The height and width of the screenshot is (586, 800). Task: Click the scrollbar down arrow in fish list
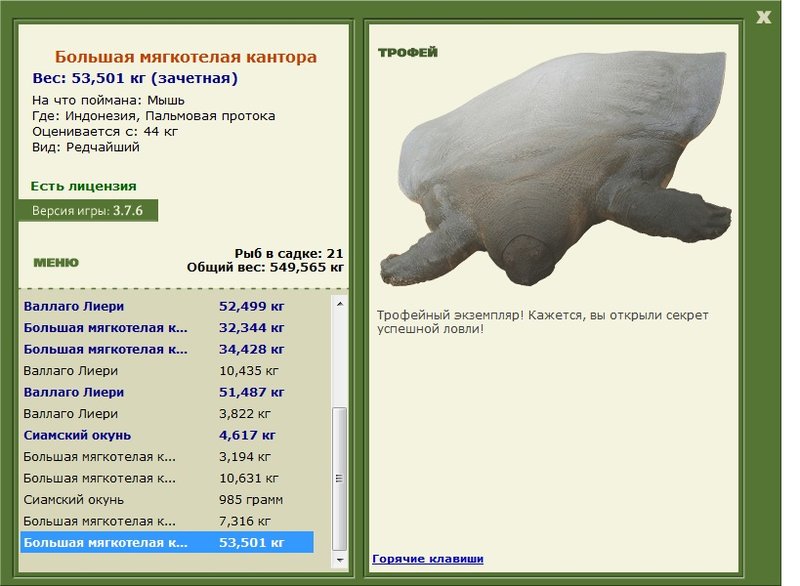pos(340,560)
